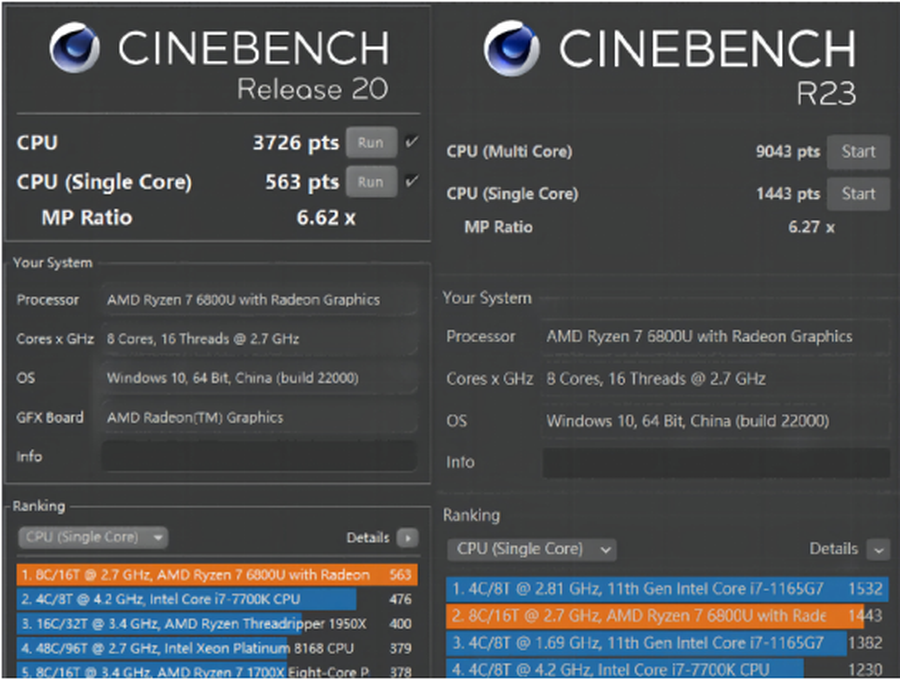Image resolution: width=900 pixels, height=680 pixels.
Task: Run the CPU test in Release 20
Action: [371, 142]
